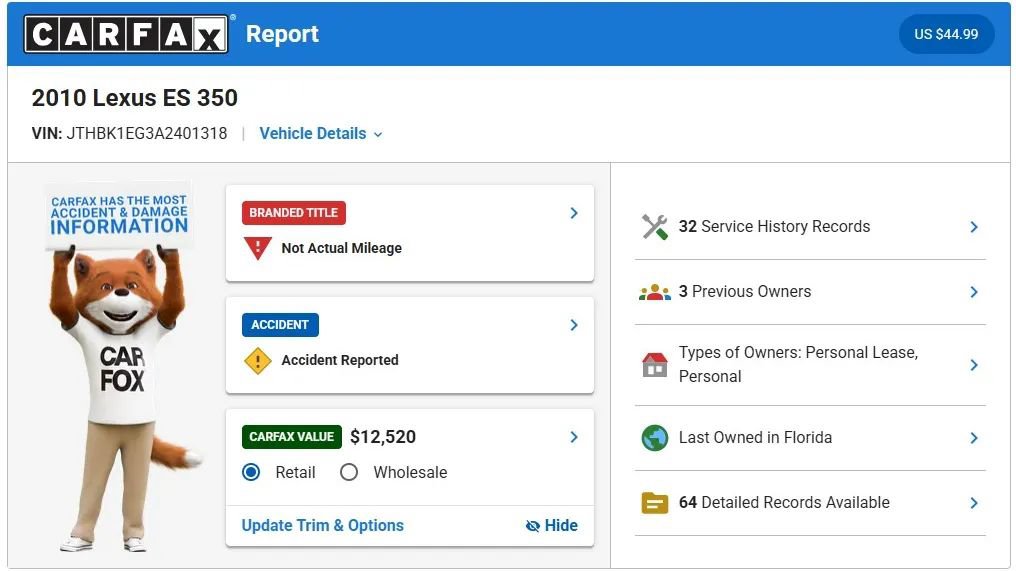The width and height of the screenshot is (1016, 571).
Task: Open the CARFAX Value card chevron
Action: pyautogui.click(x=573, y=437)
